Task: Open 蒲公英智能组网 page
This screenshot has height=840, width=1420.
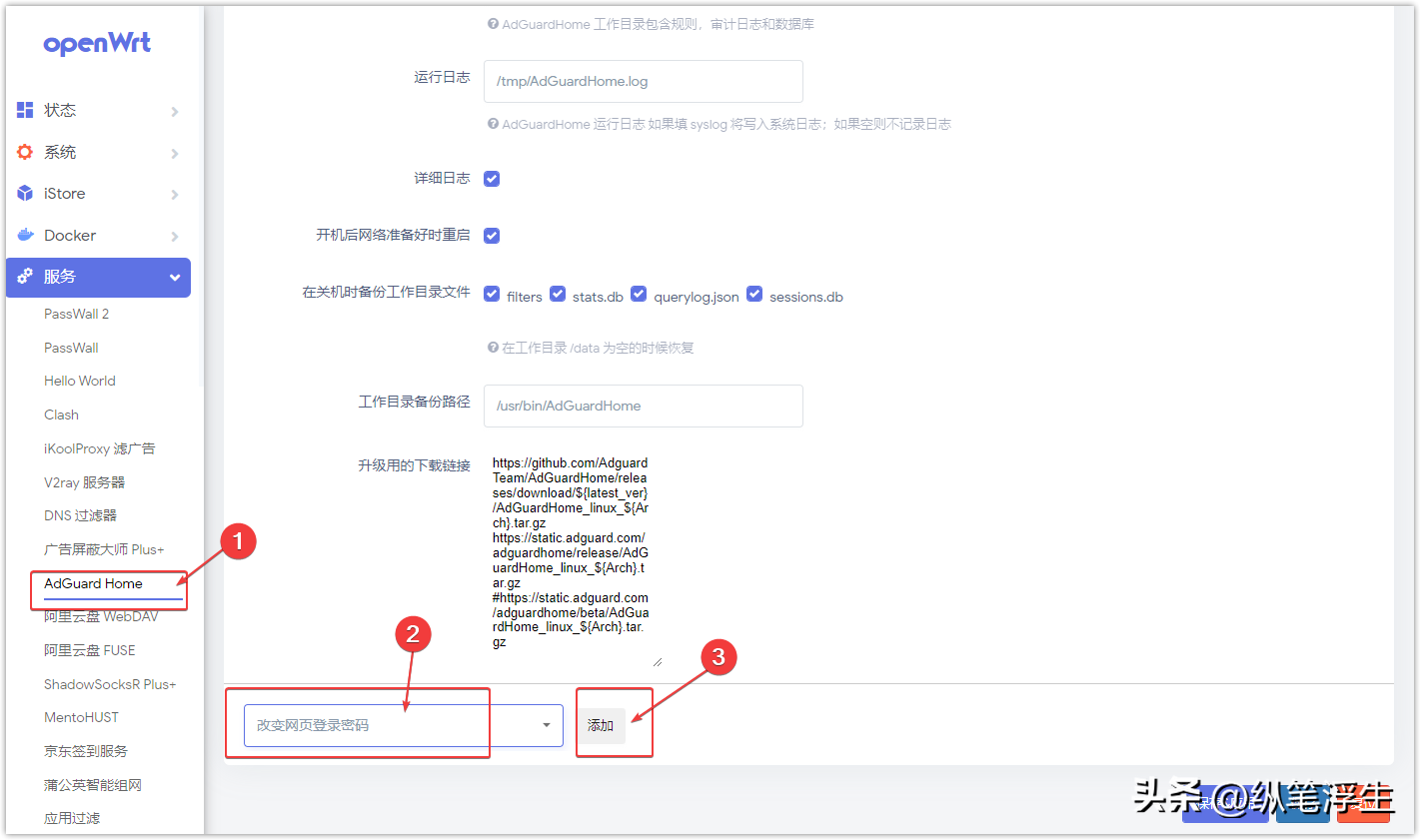Action: 93,785
